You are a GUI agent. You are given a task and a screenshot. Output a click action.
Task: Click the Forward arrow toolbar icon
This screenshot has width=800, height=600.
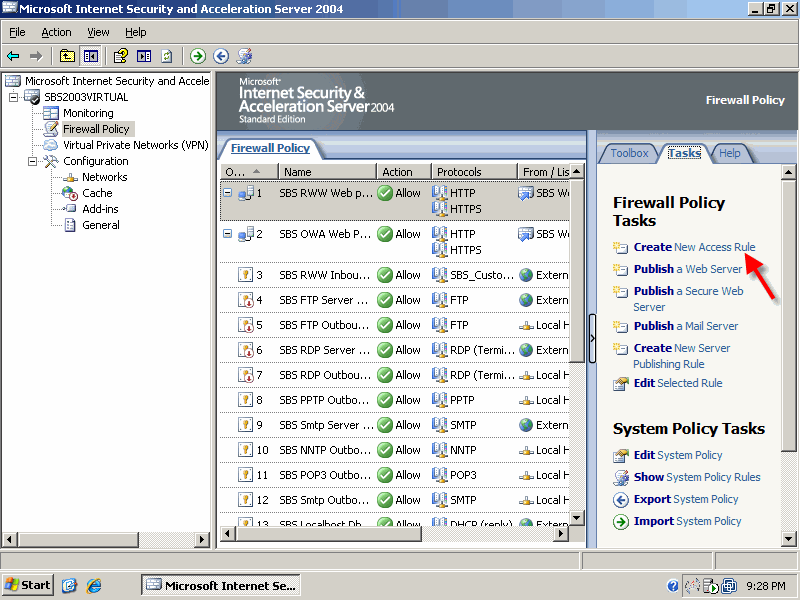(x=36, y=56)
